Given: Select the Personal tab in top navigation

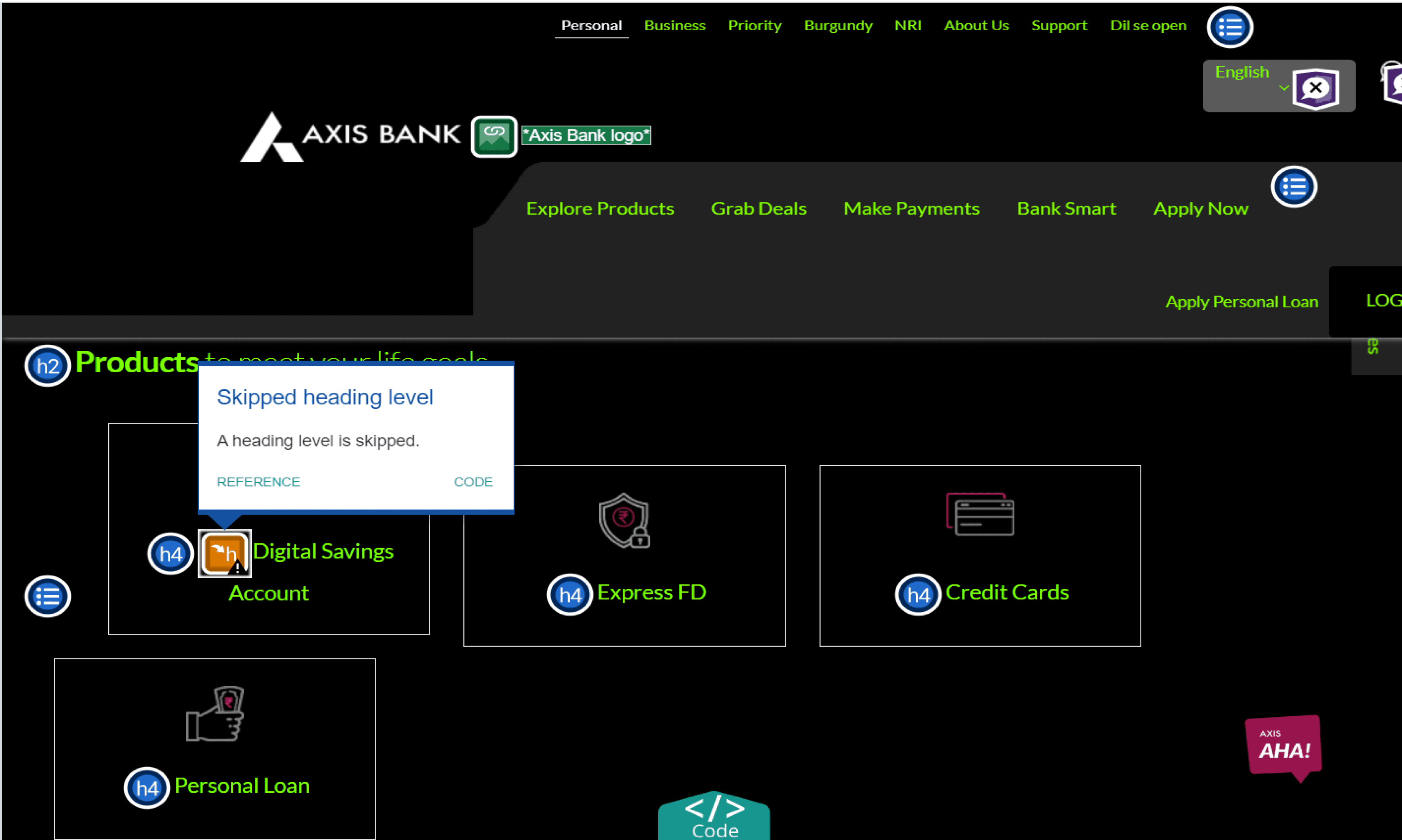Looking at the screenshot, I should click(x=591, y=25).
